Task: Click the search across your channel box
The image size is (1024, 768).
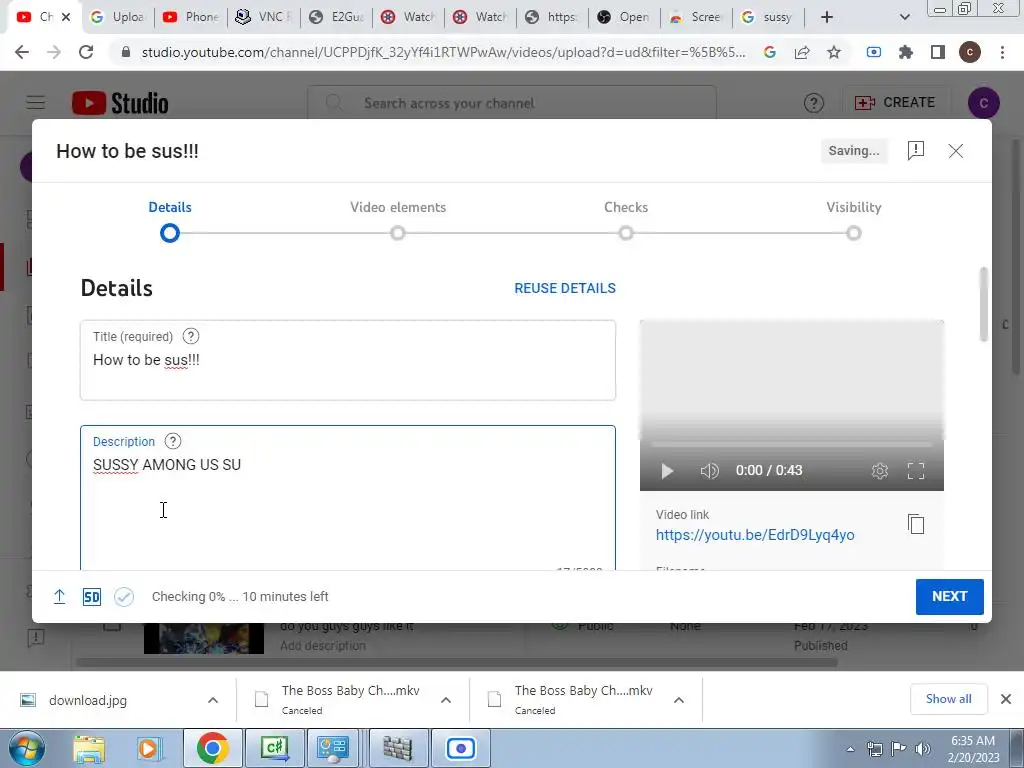Action: [x=512, y=103]
